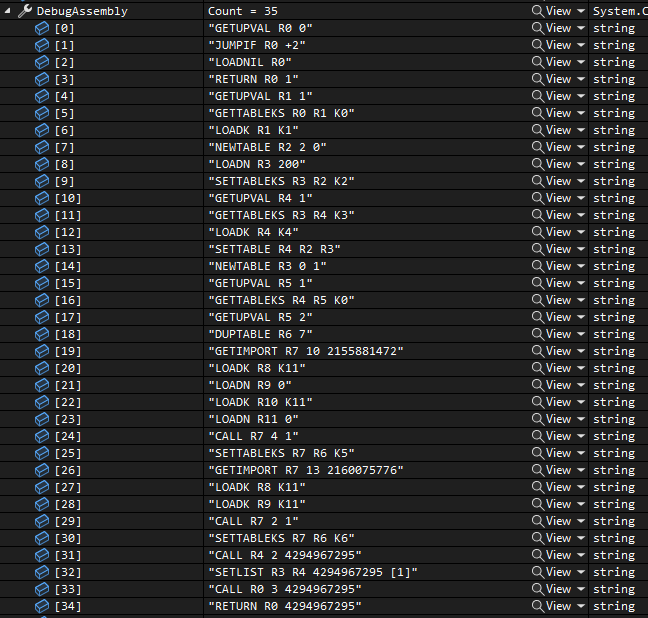Image resolution: width=648 pixels, height=618 pixels.
Task: Open View visualizer for "GETUPVAL R0 0"
Action: coord(551,28)
